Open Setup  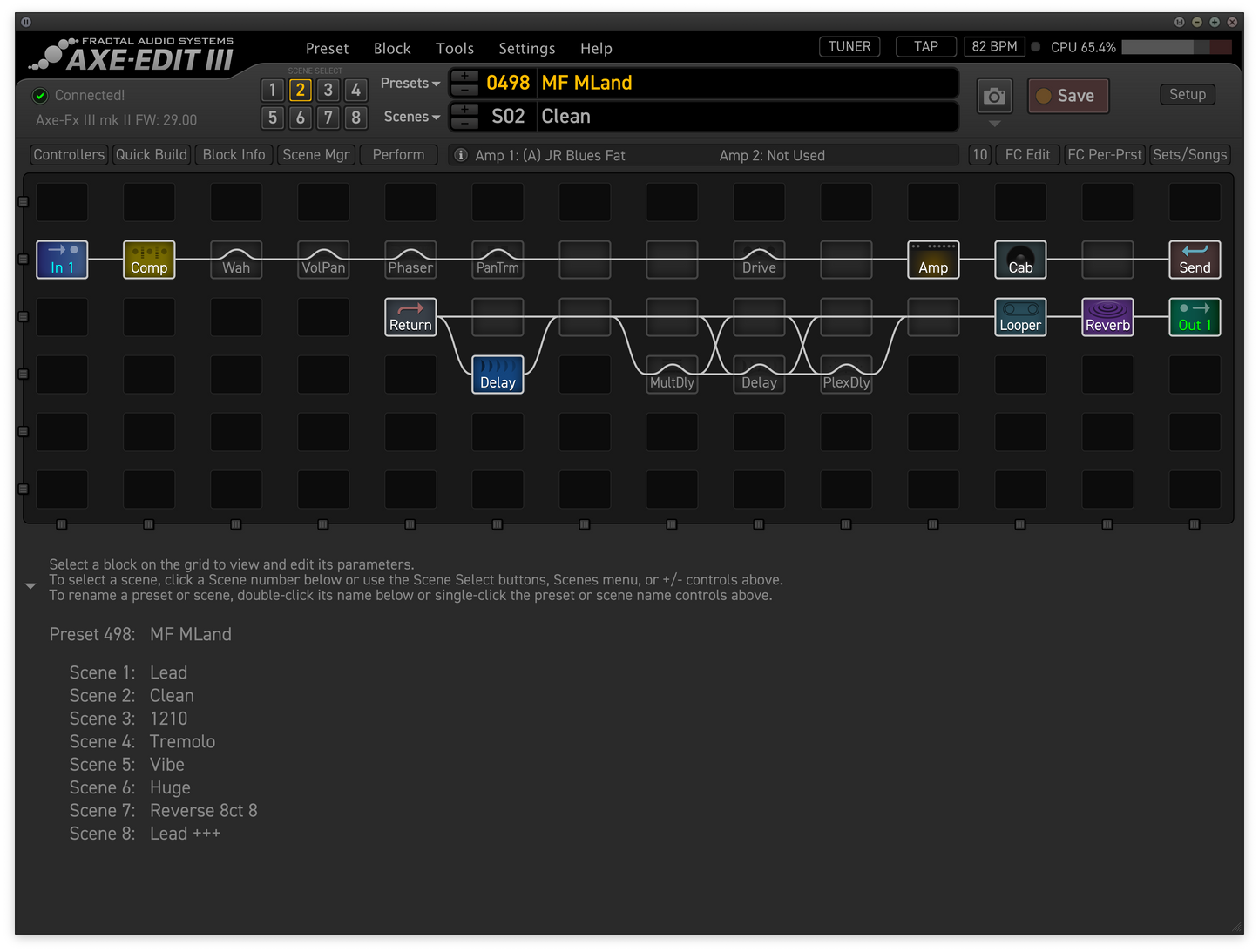(1187, 94)
